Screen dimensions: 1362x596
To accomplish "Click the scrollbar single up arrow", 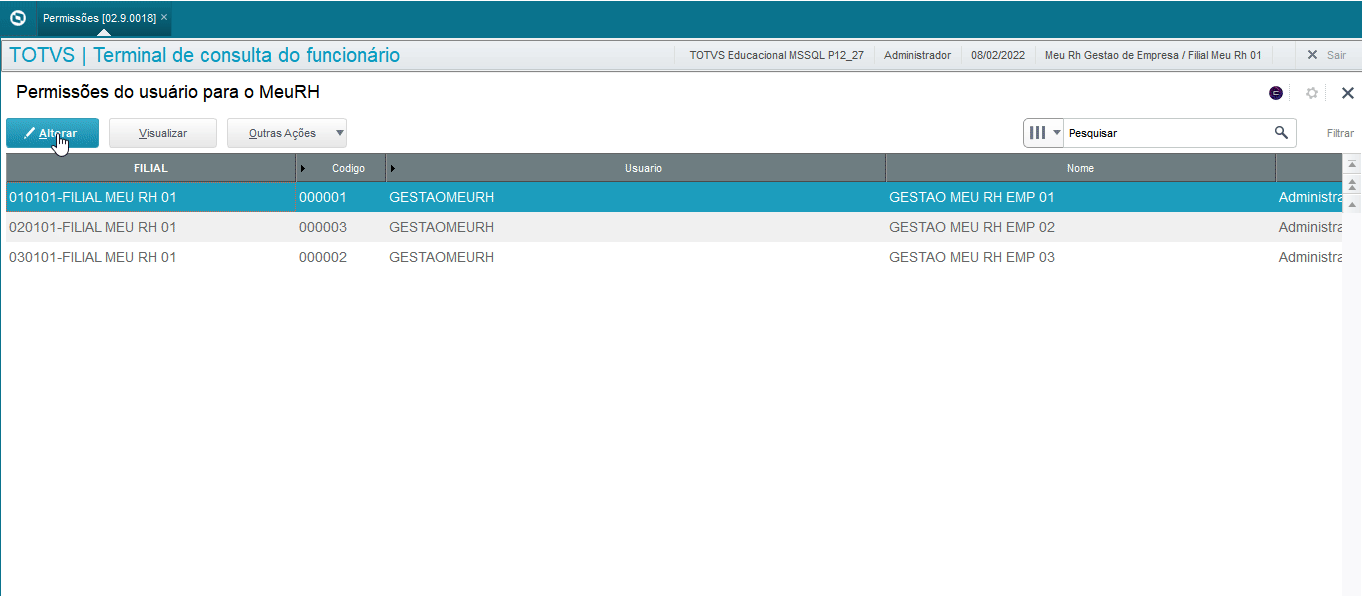I will tap(1352, 204).
